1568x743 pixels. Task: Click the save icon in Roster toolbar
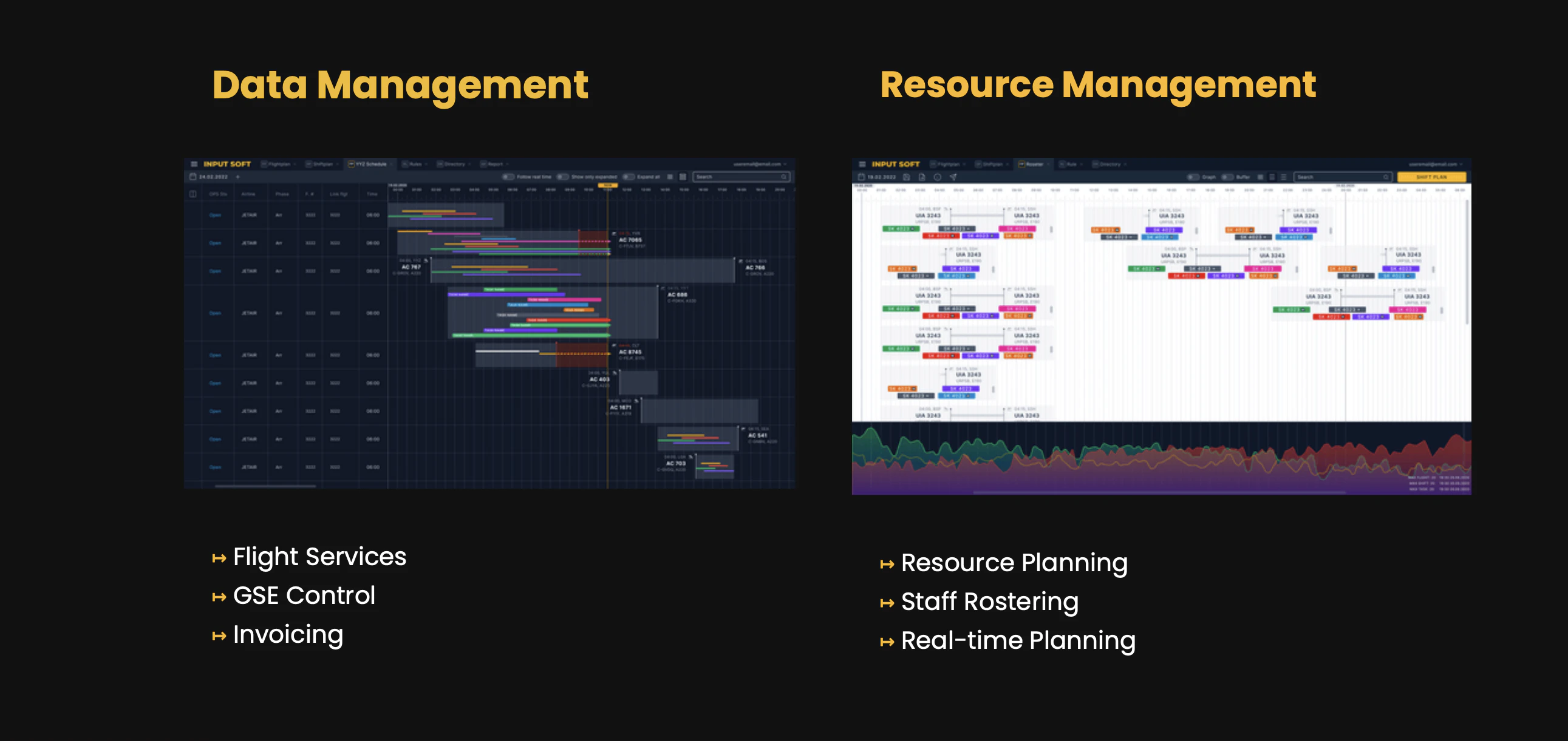click(x=906, y=177)
